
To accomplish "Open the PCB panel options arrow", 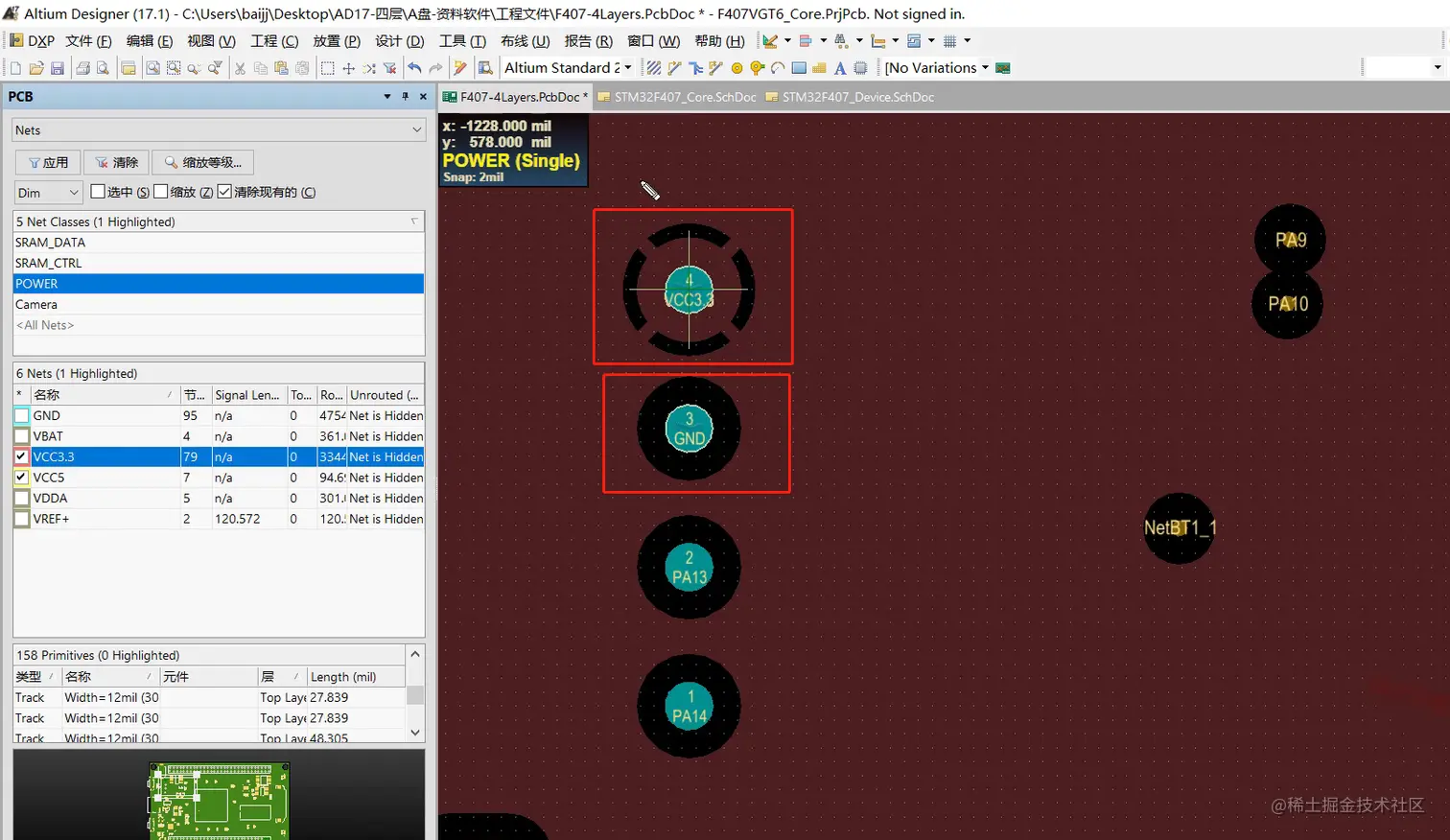I will click(387, 97).
